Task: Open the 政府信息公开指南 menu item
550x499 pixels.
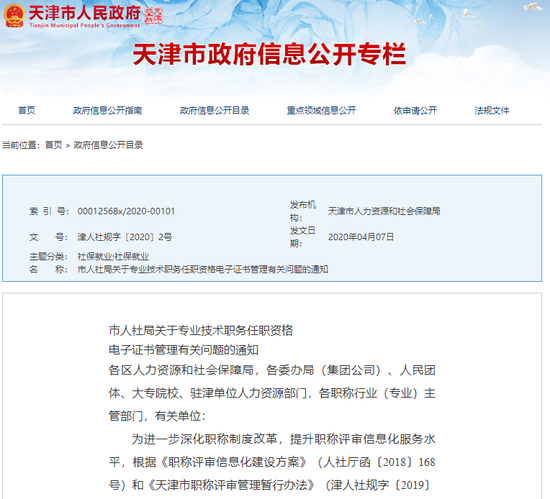Action: coord(107,110)
